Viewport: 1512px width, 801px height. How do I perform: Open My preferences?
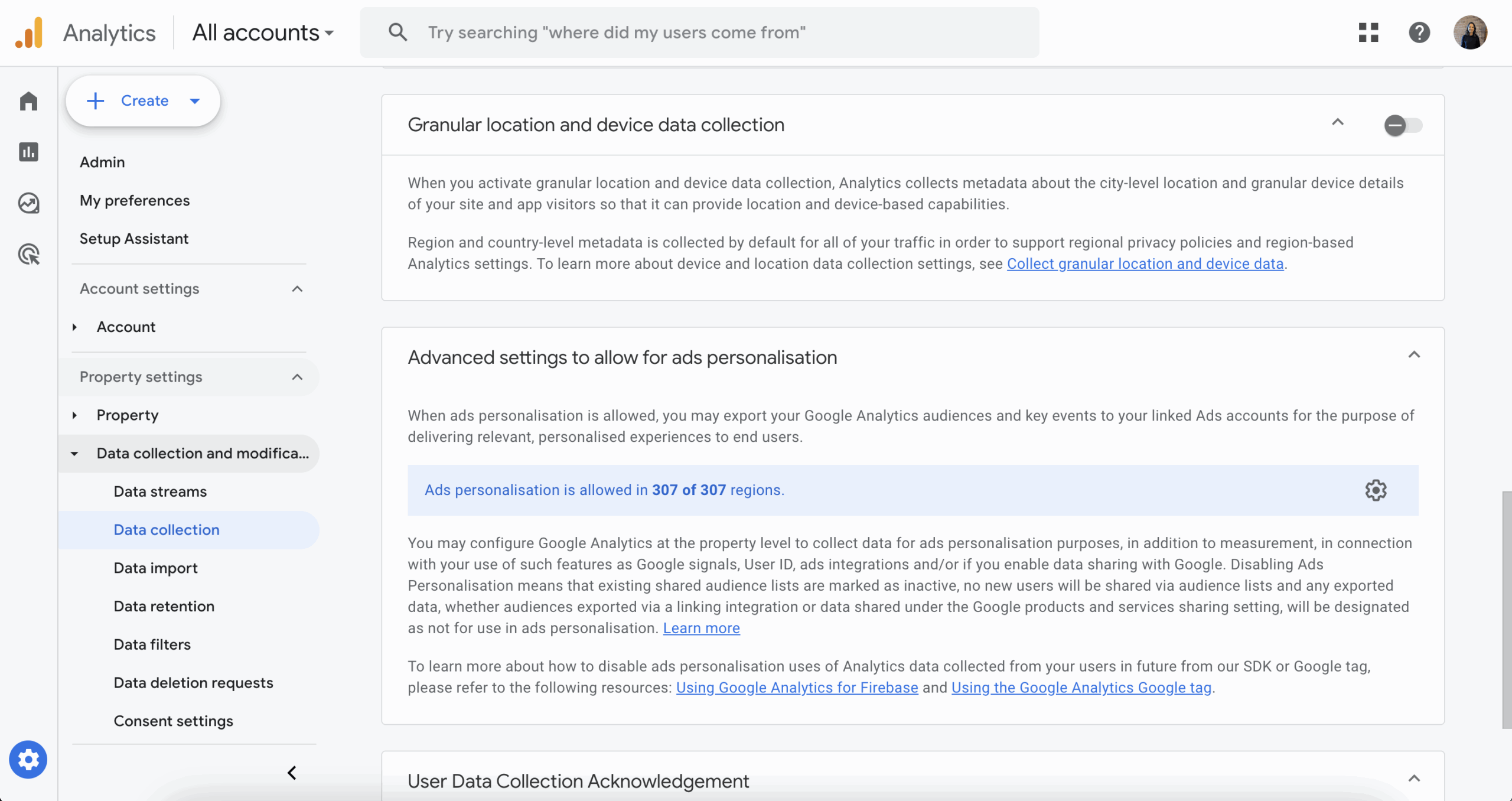tap(135, 200)
